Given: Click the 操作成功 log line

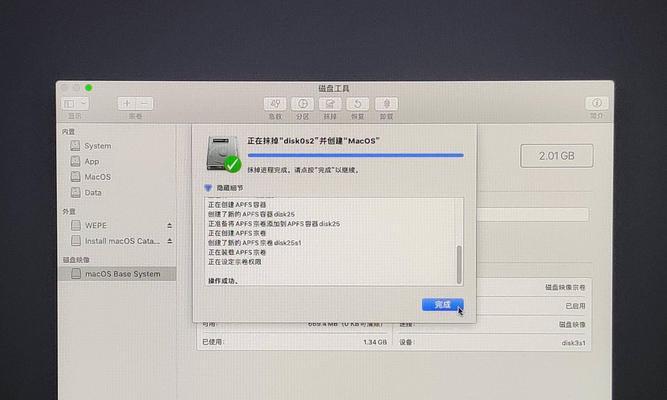Looking at the screenshot, I should point(223,281).
